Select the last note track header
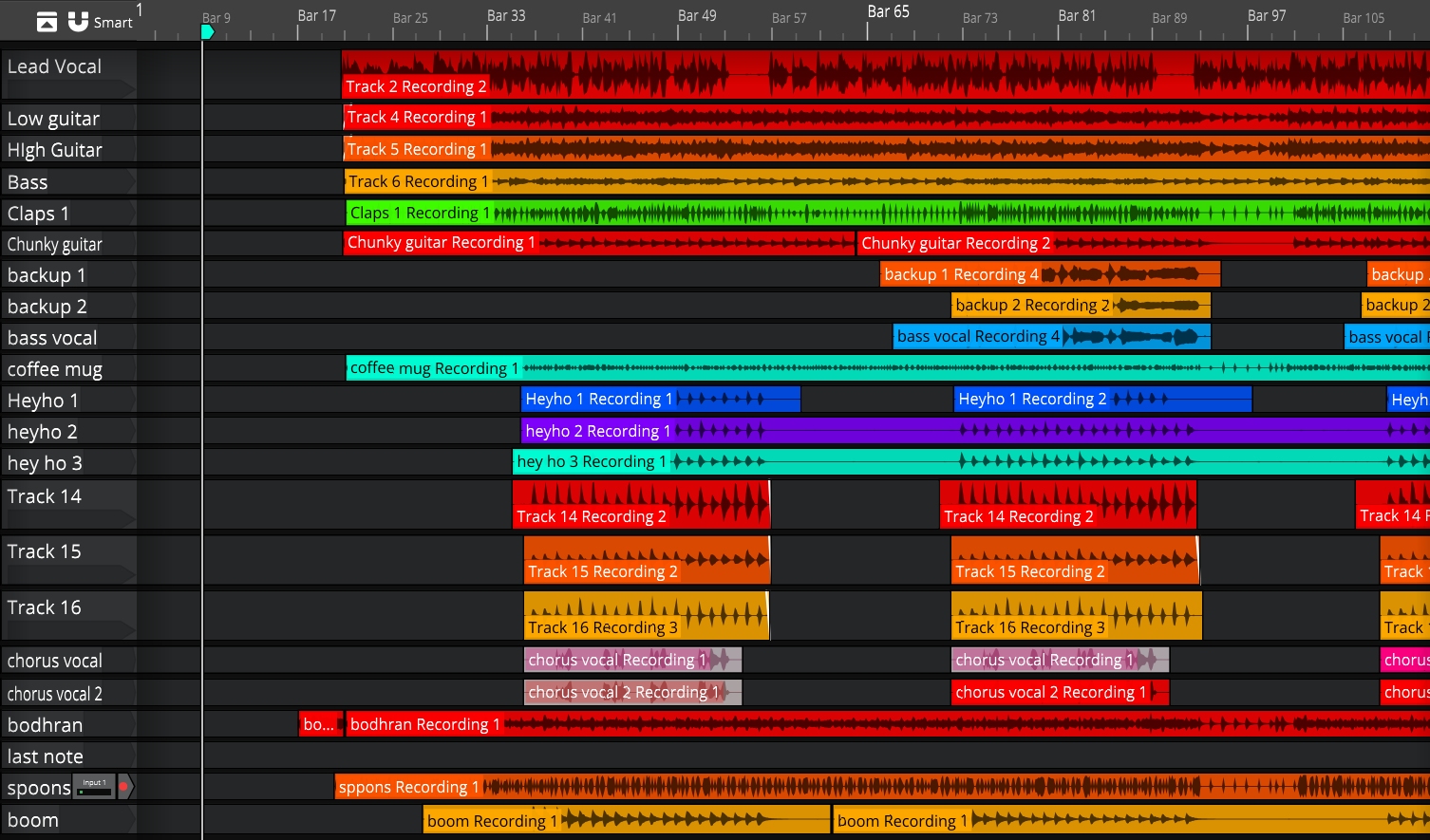The height and width of the screenshot is (840, 1430). (68, 756)
